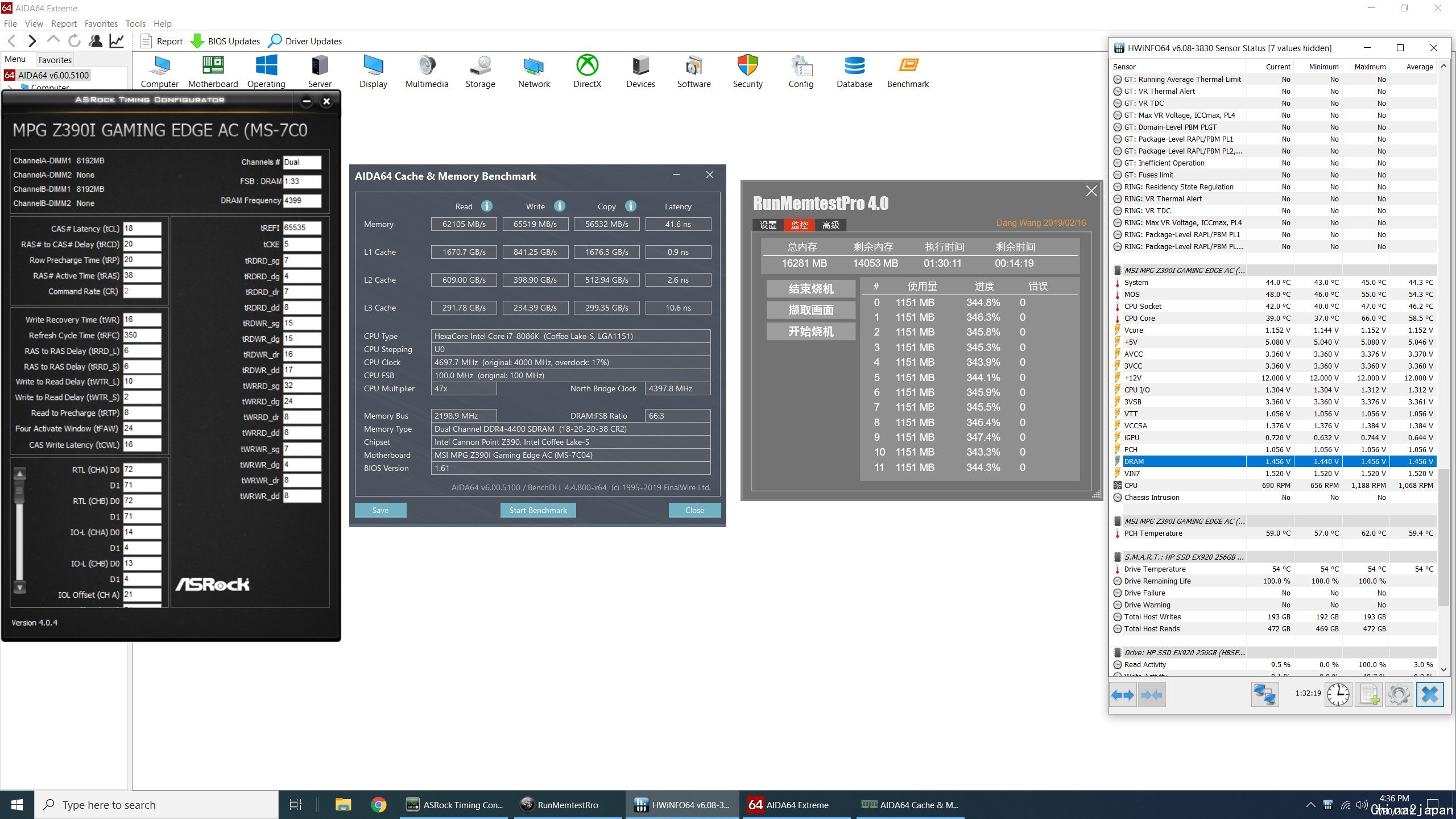The width and height of the screenshot is (1456, 819).
Task: Switch to the 设置 tab in RunMemtestPro
Action: pos(768,225)
